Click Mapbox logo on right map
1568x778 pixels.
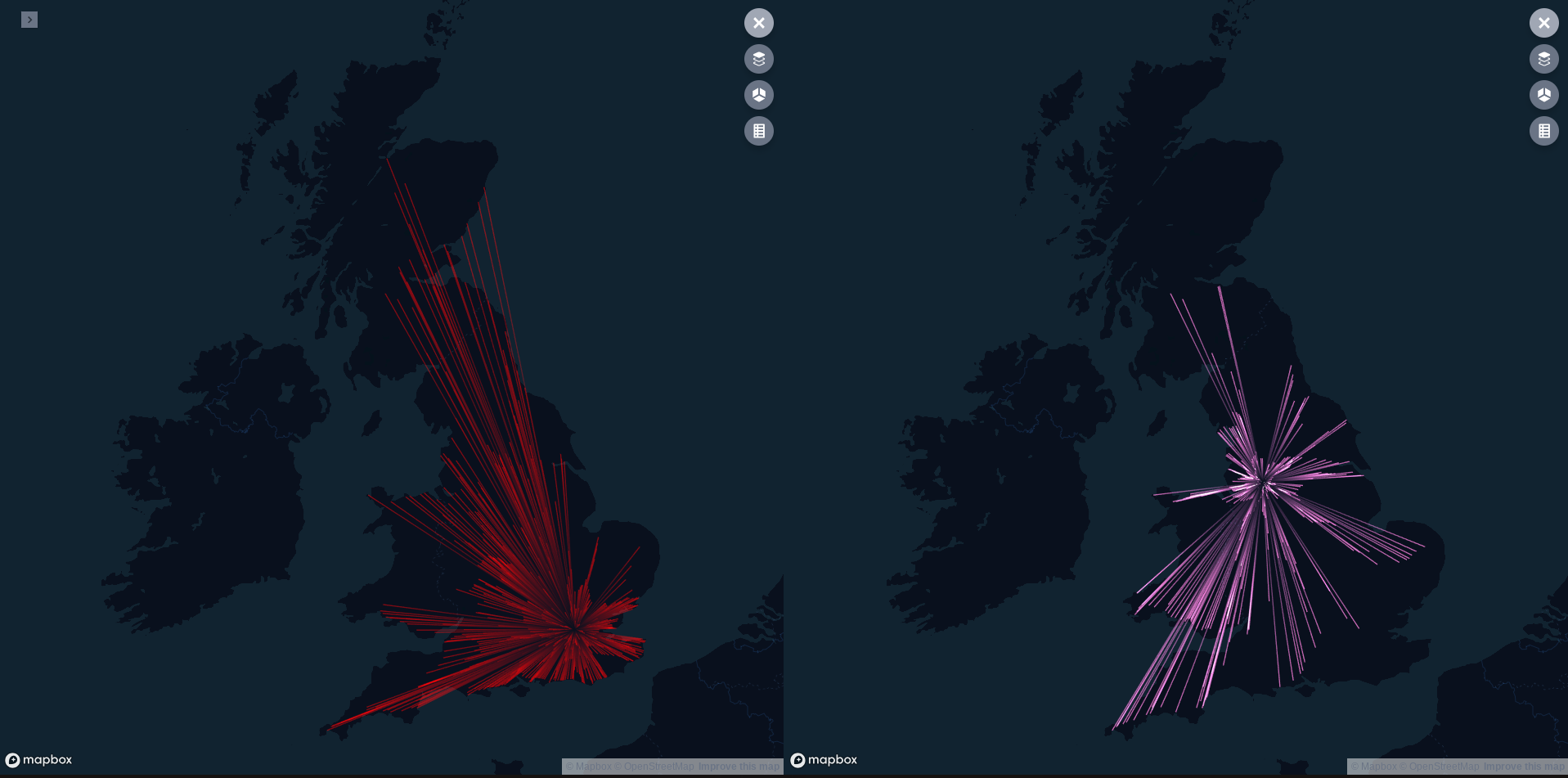pyautogui.click(x=824, y=760)
